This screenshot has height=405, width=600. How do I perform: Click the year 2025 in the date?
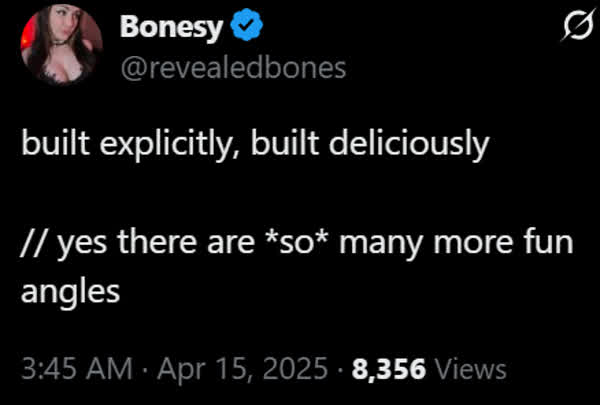293,370
